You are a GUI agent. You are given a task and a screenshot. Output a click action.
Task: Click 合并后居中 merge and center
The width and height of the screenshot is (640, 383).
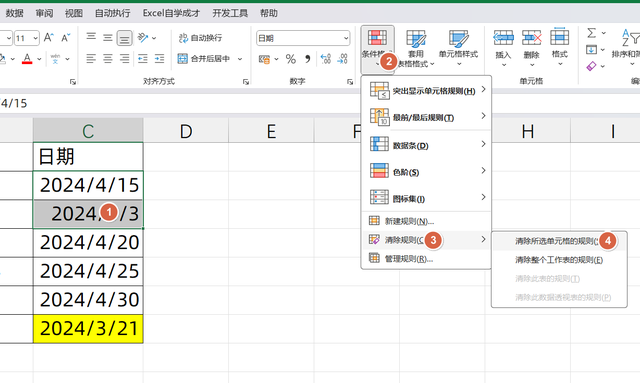tap(204, 59)
